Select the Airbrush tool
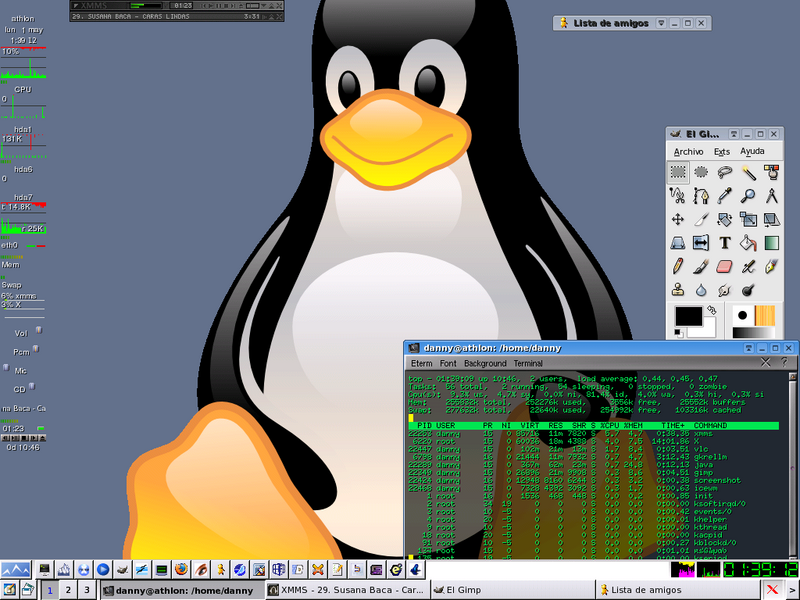 pyautogui.click(x=747, y=267)
